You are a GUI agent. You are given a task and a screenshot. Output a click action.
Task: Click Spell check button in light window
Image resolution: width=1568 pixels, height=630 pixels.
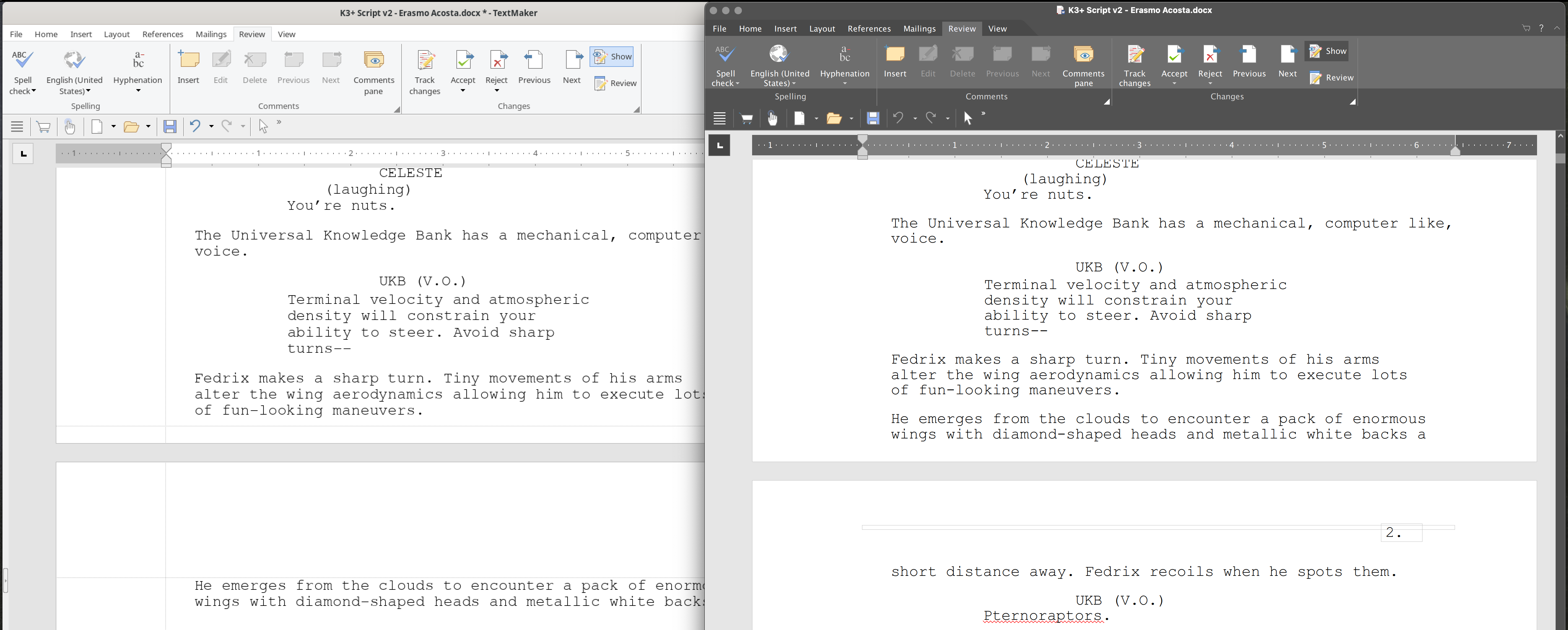coord(23,60)
